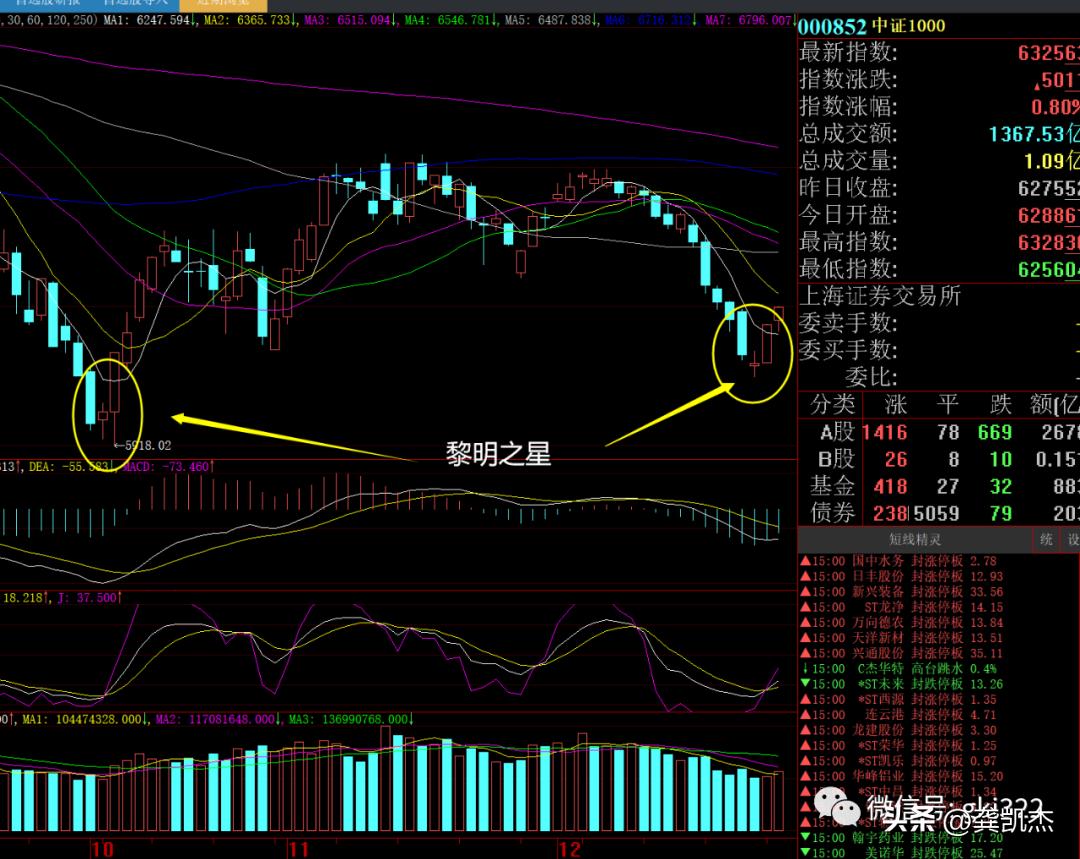Viewport: 1080px width, 859px height.
Task: Click the red triangle beside 连云港 4.71
Action: pyautogui.click(x=804, y=714)
